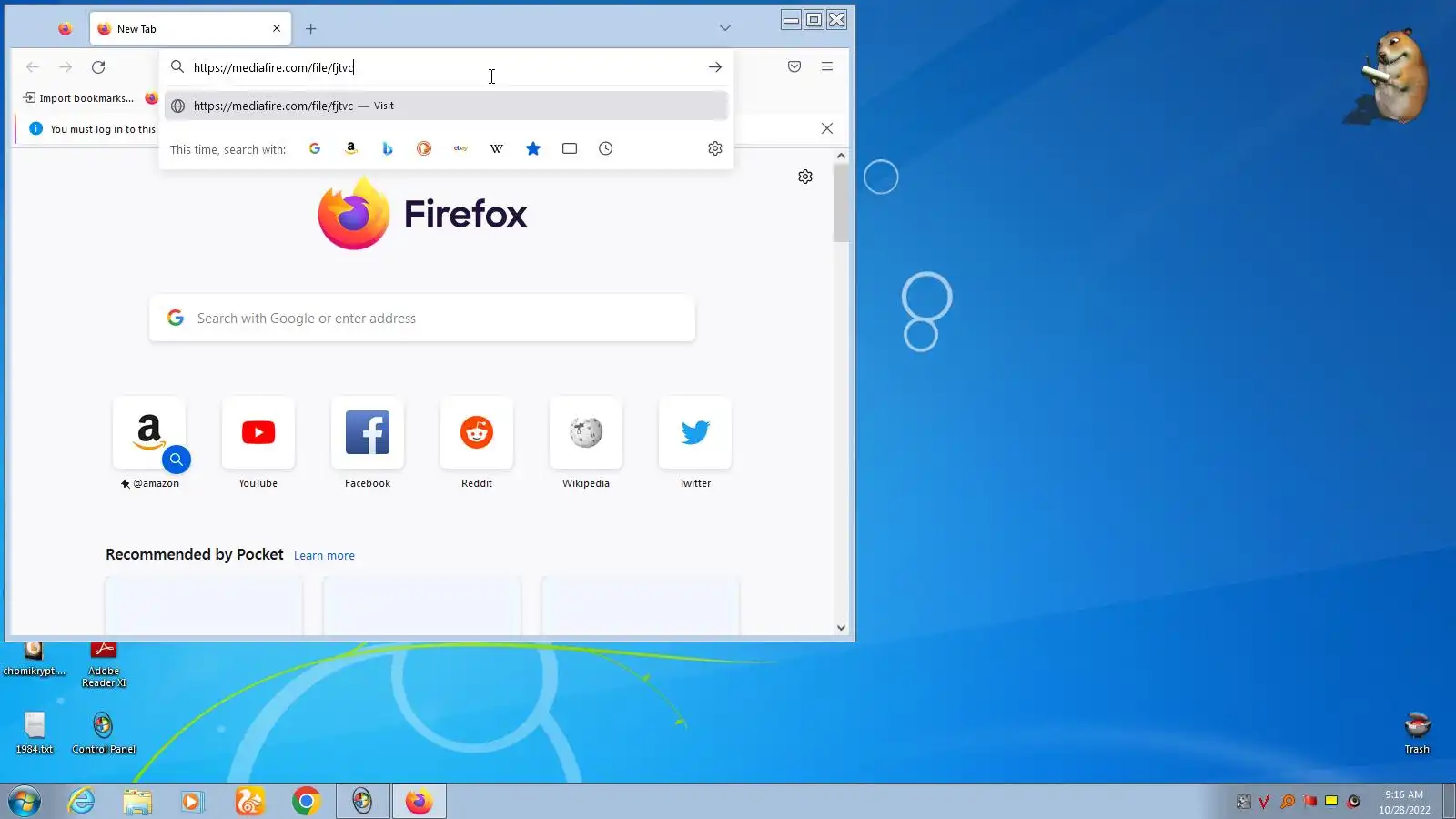Click Show desktop button on taskbar
Screen dimensions: 1456x819
(1449, 802)
